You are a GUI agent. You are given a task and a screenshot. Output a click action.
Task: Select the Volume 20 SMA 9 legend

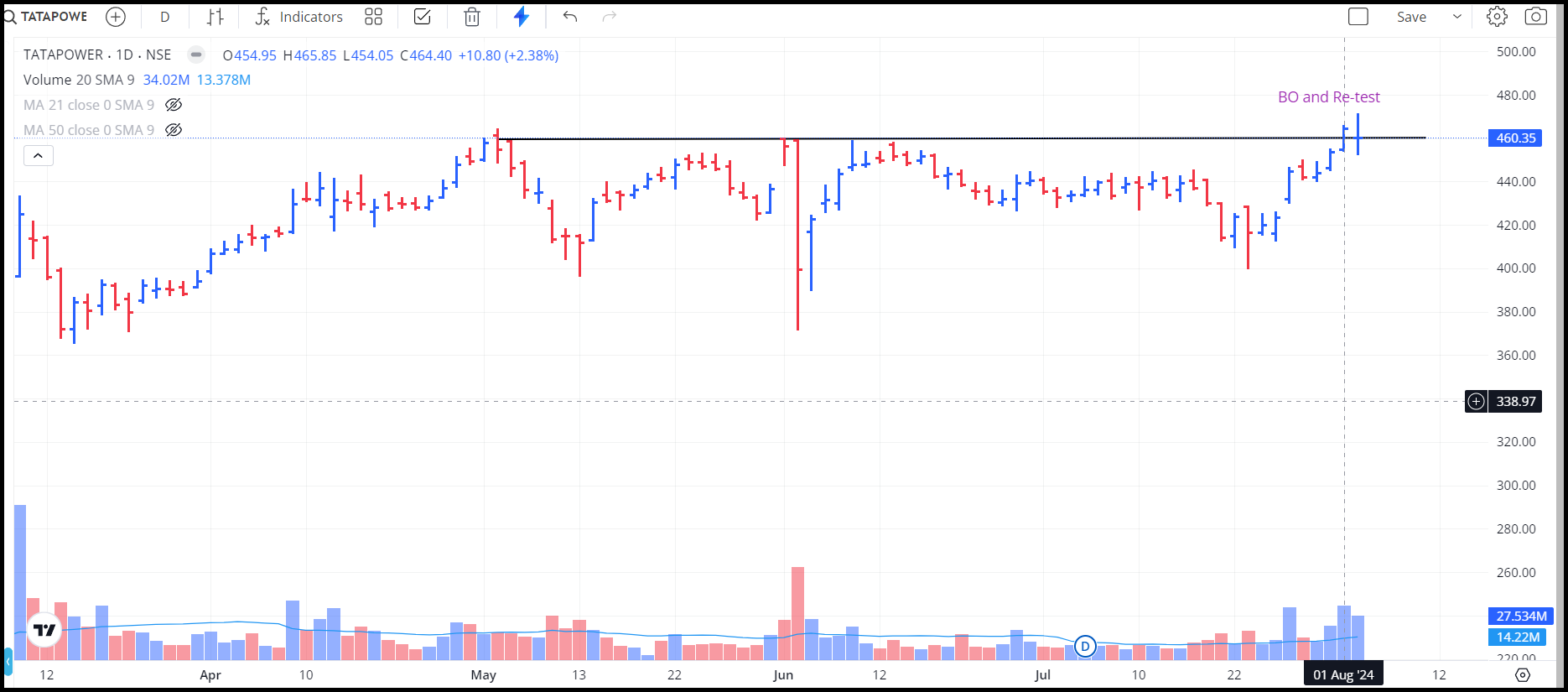79,80
